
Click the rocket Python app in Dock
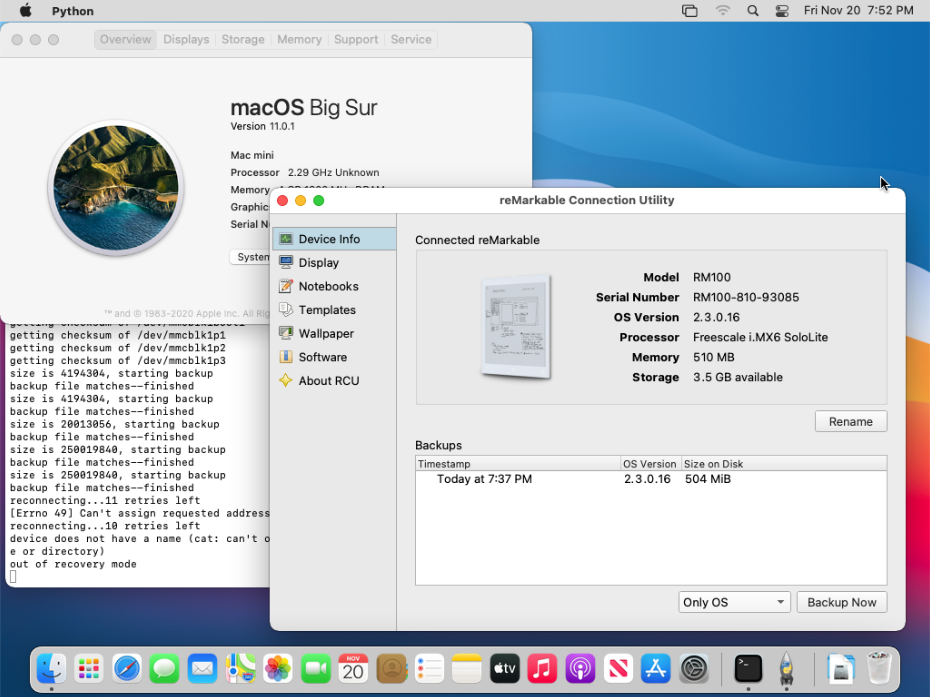coord(786,669)
